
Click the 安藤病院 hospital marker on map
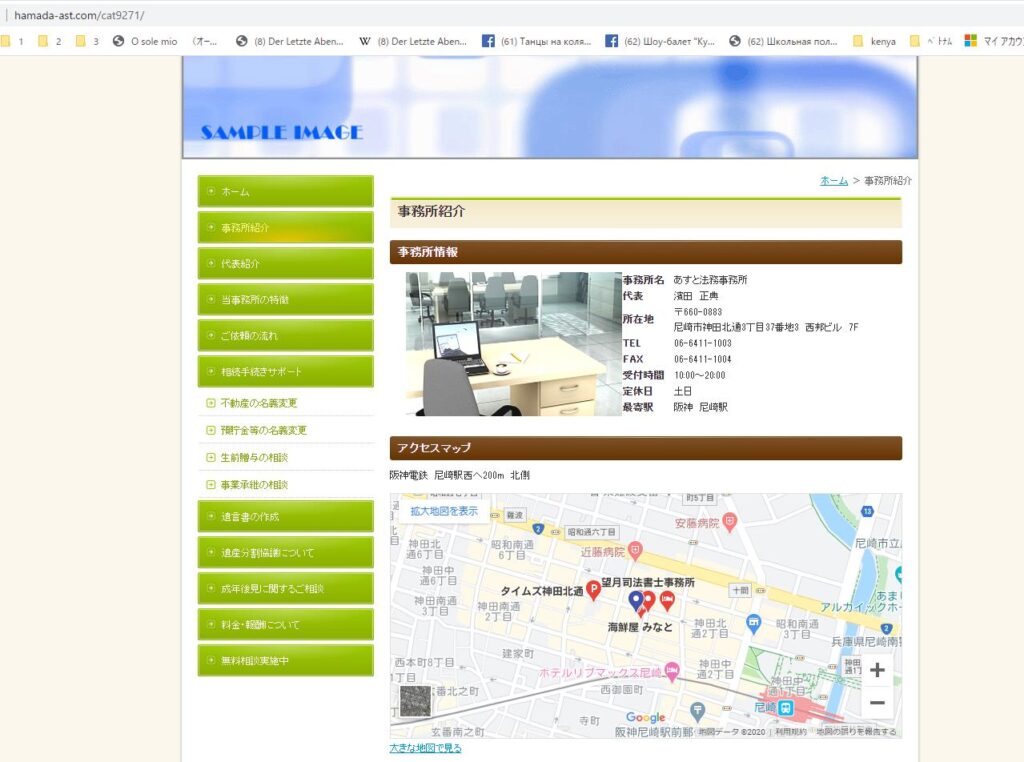[x=730, y=521]
